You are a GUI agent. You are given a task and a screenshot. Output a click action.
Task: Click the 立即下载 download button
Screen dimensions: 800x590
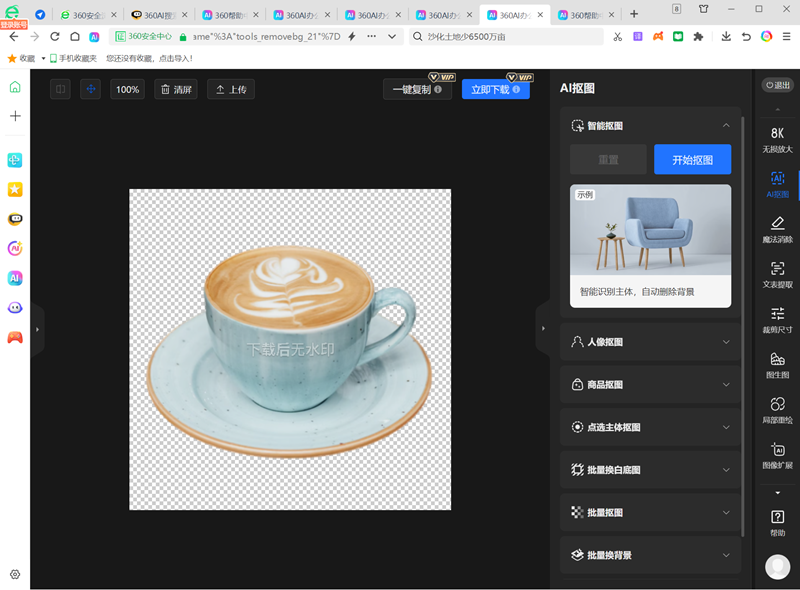[x=495, y=90]
